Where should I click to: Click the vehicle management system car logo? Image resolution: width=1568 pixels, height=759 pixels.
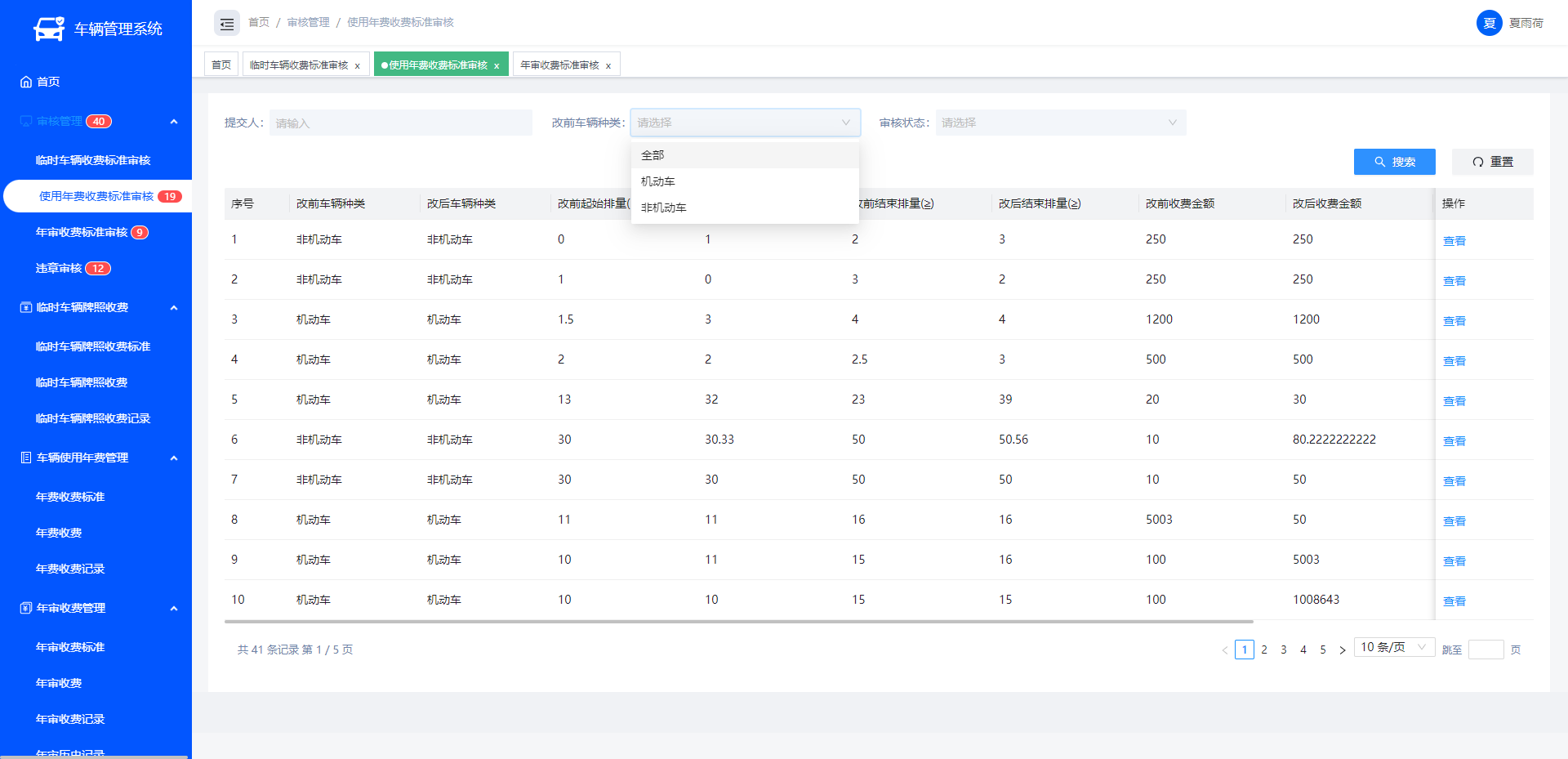click(x=49, y=29)
